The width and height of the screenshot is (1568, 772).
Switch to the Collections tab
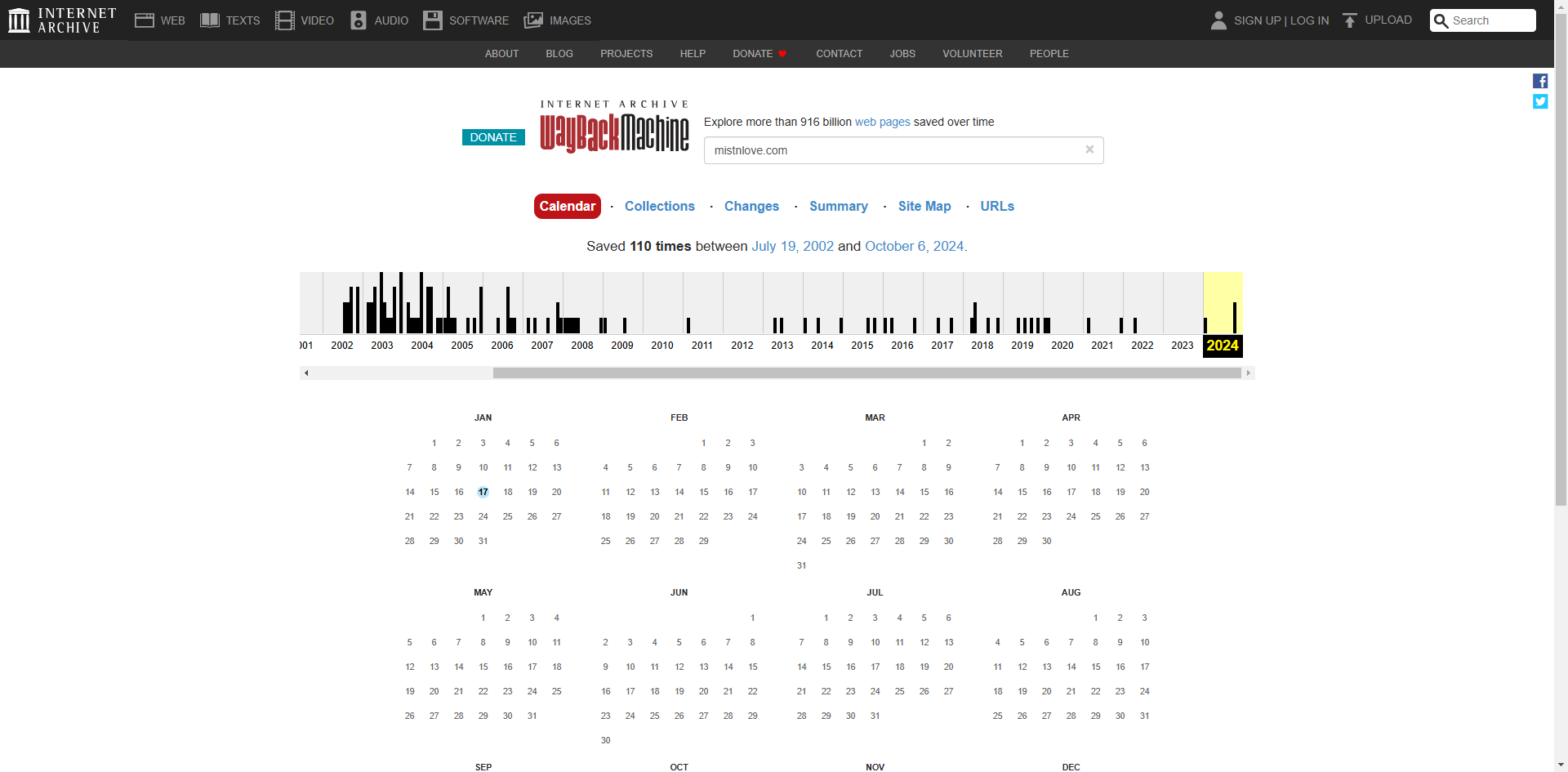coord(660,206)
